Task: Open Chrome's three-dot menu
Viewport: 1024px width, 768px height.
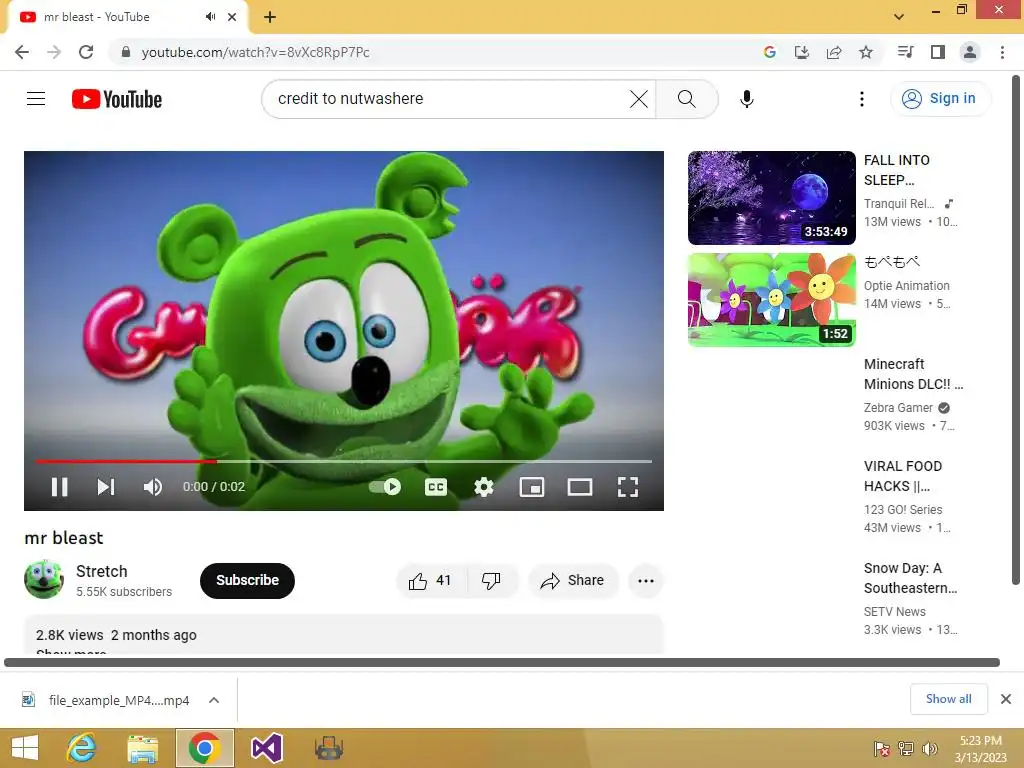Action: 1002,52
